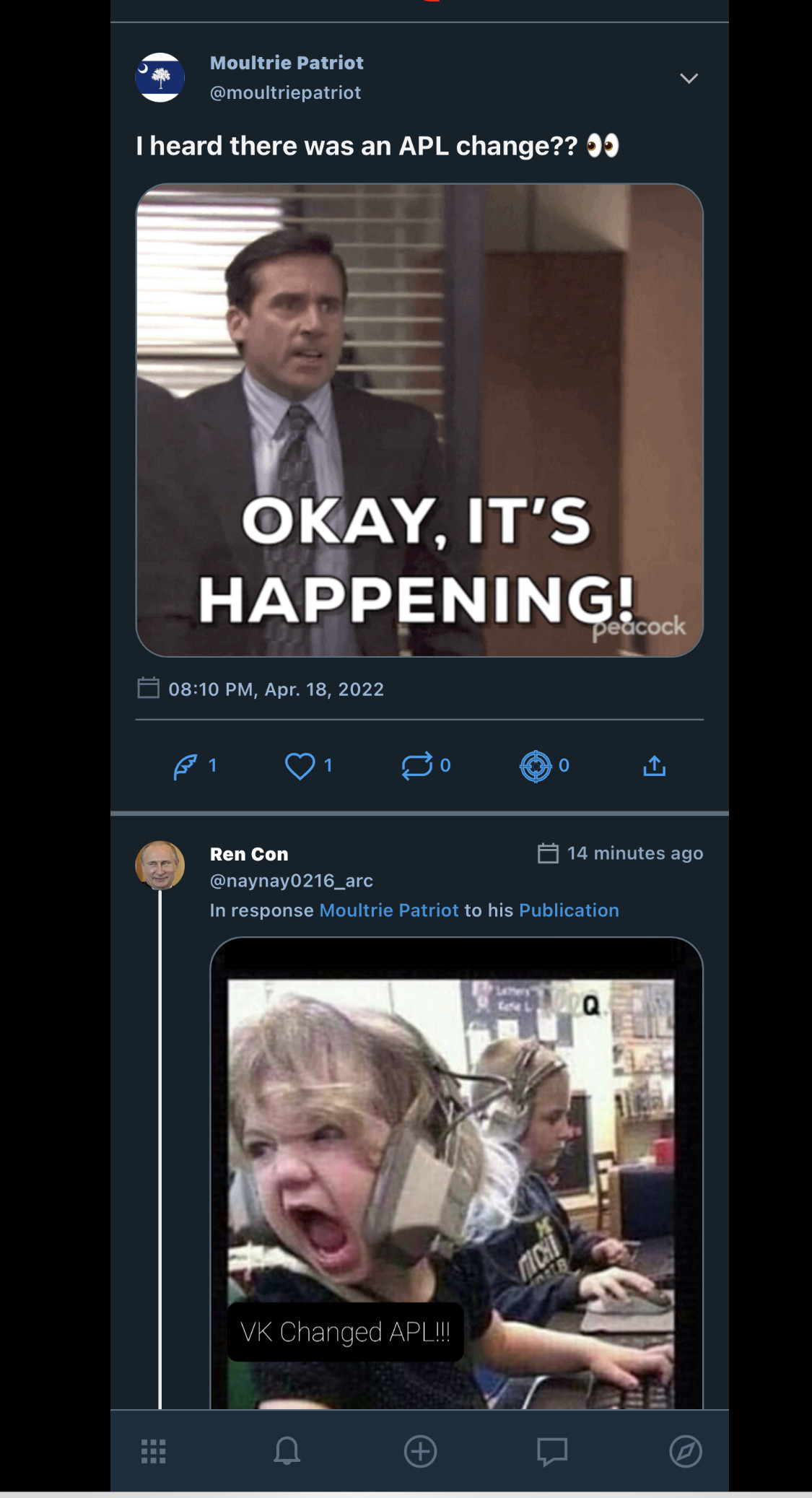Viewport: 812px width, 1498px height.
Task: Expand the post options chevron
Action: (x=689, y=78)
